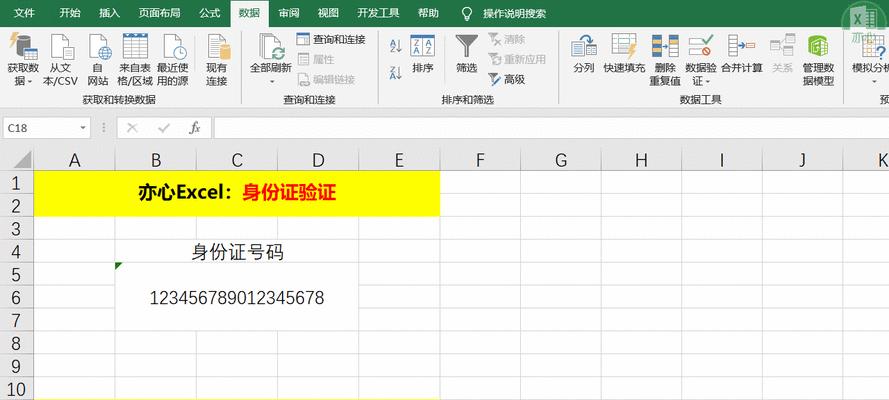Open 管理数据模型 (Manage Data Model)

coord(818,59)
